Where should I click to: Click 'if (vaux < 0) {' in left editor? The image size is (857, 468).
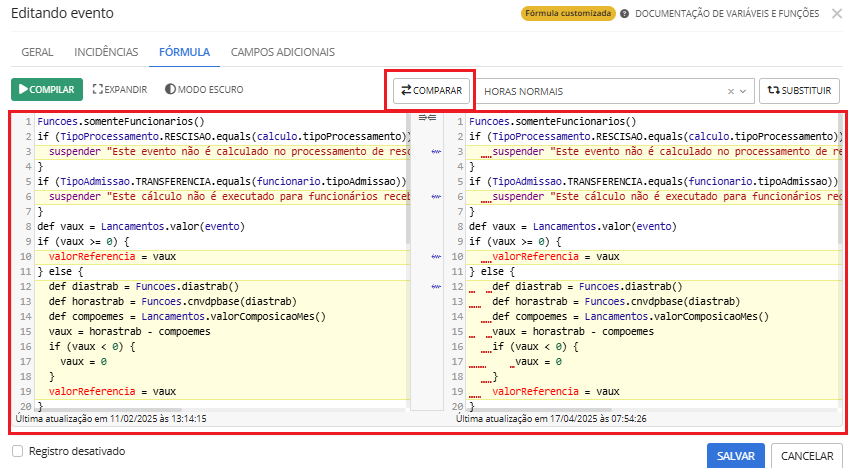point(92,347)
